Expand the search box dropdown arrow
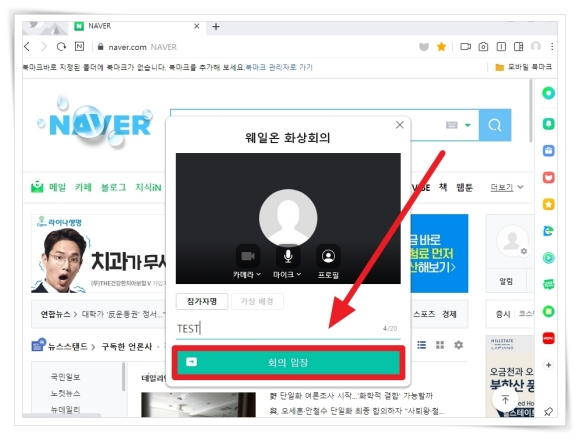 [x=468, y=125]
